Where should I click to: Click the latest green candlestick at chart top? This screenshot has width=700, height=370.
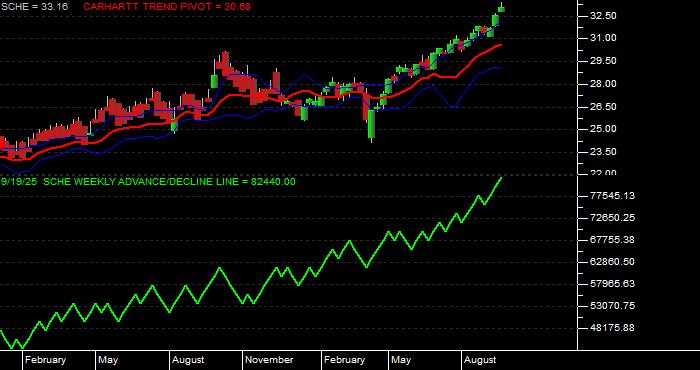[x=501, y=9]
